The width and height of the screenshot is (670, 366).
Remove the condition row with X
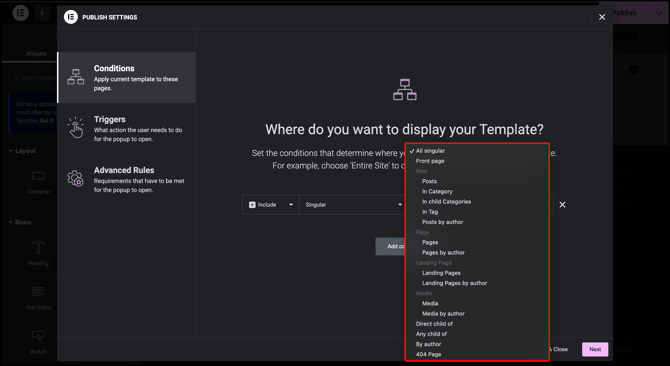click(562, 205)
